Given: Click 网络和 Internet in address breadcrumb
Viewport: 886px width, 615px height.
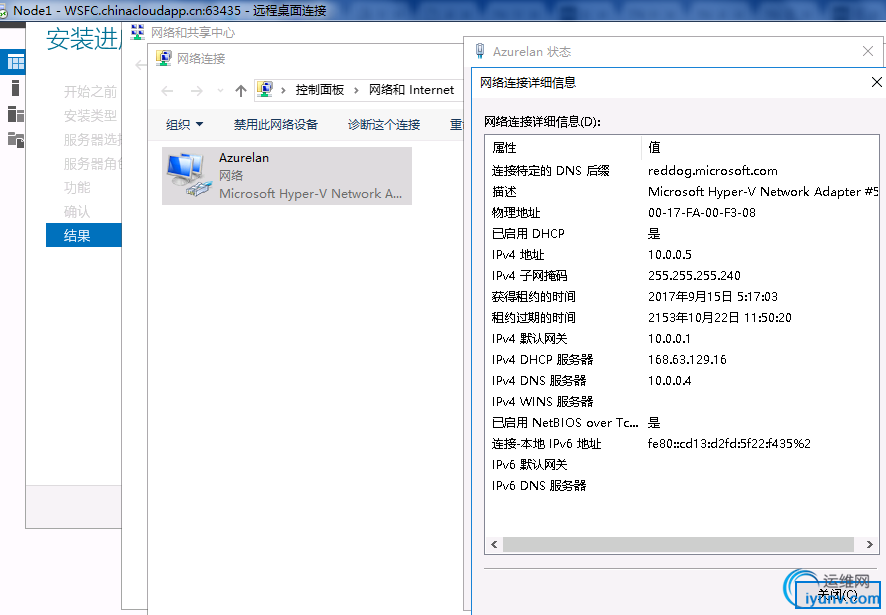Looking at the screenshot, I should coord(411,90).
